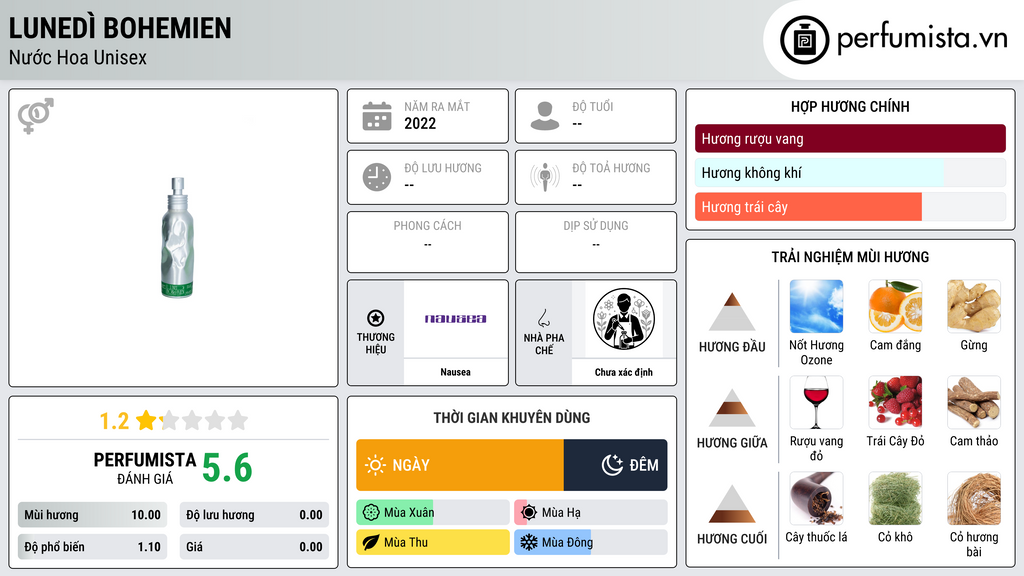Viewport: 1024px width, 576px height.
Task: Click the Hương rượu vang accord bar
Action: 850,138
